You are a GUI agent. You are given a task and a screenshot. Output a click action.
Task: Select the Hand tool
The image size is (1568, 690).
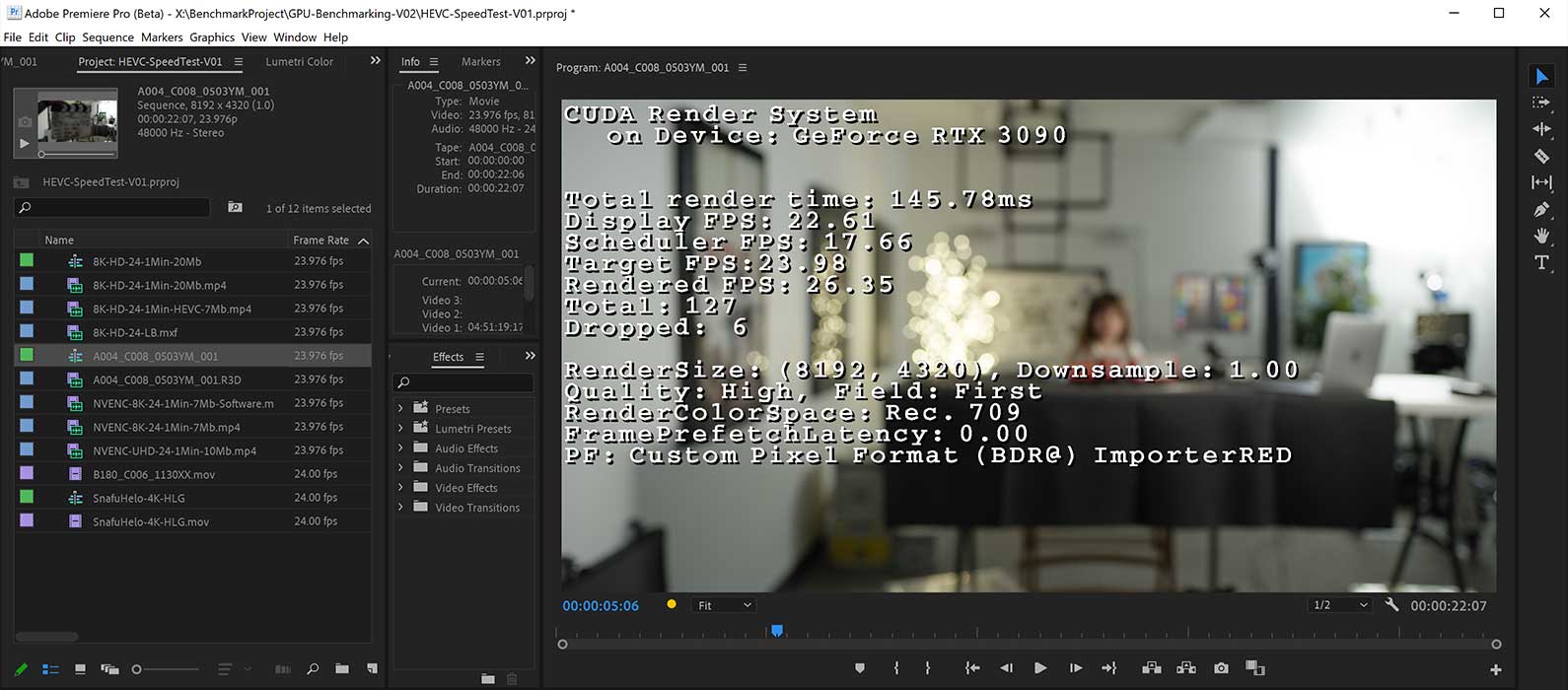click(1541, 236)
